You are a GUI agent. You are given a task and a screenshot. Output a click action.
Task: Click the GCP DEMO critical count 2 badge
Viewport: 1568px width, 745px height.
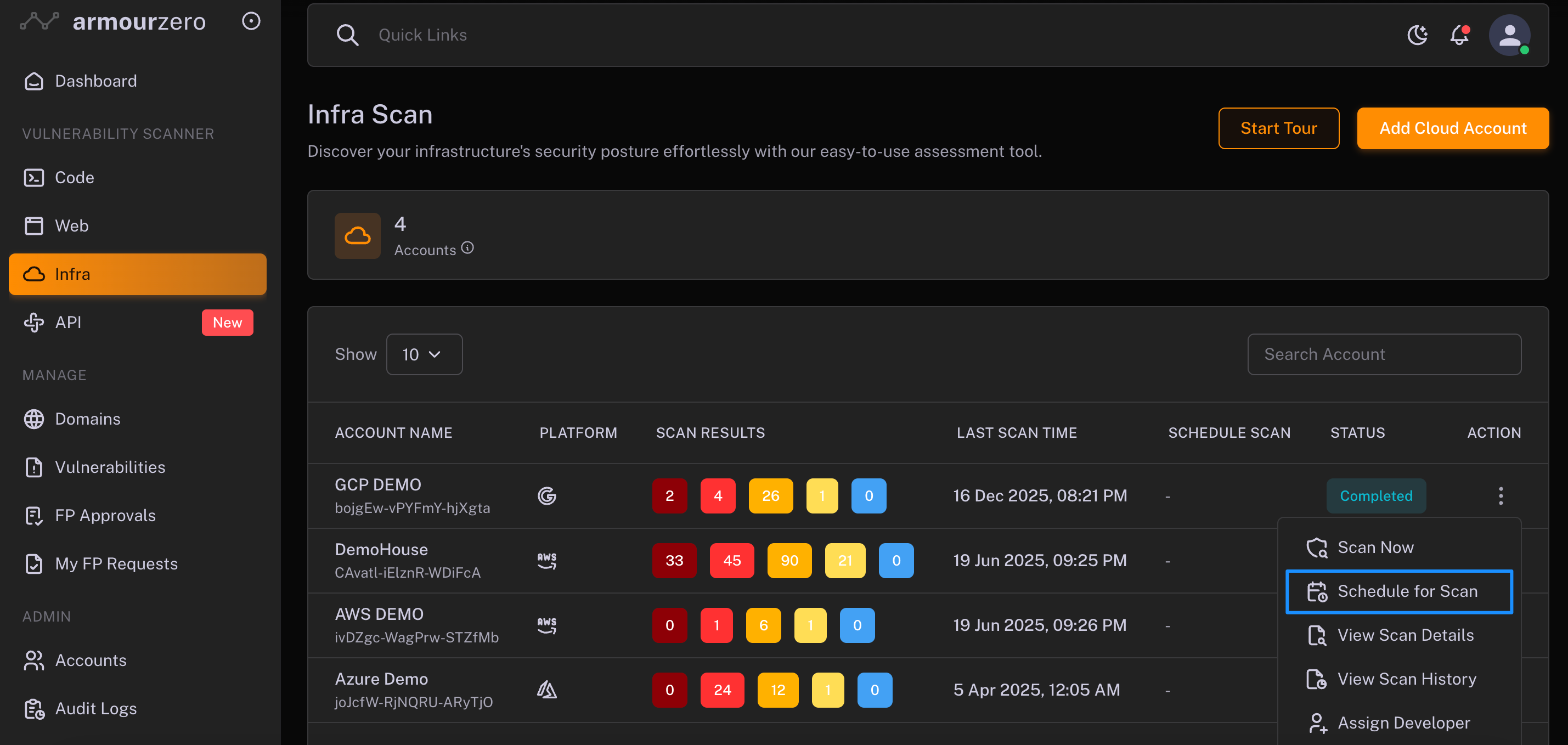point(669,495)
